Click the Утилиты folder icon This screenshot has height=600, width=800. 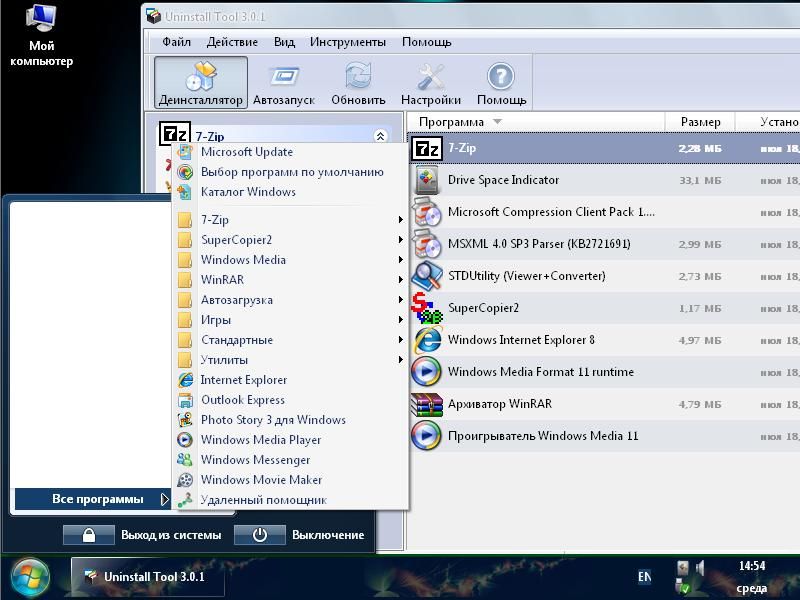point(185,360)
